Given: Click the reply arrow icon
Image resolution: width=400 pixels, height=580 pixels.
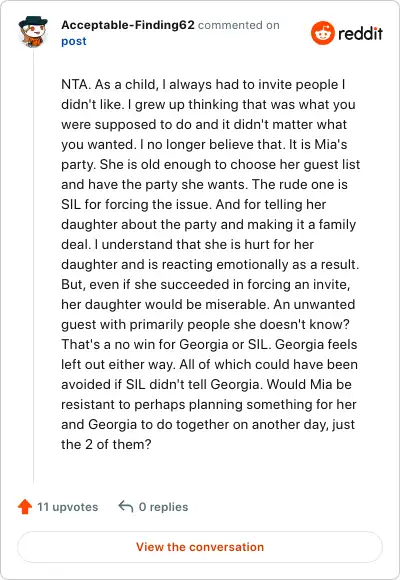Looking at the screenshot, I should tap(125, 506).
